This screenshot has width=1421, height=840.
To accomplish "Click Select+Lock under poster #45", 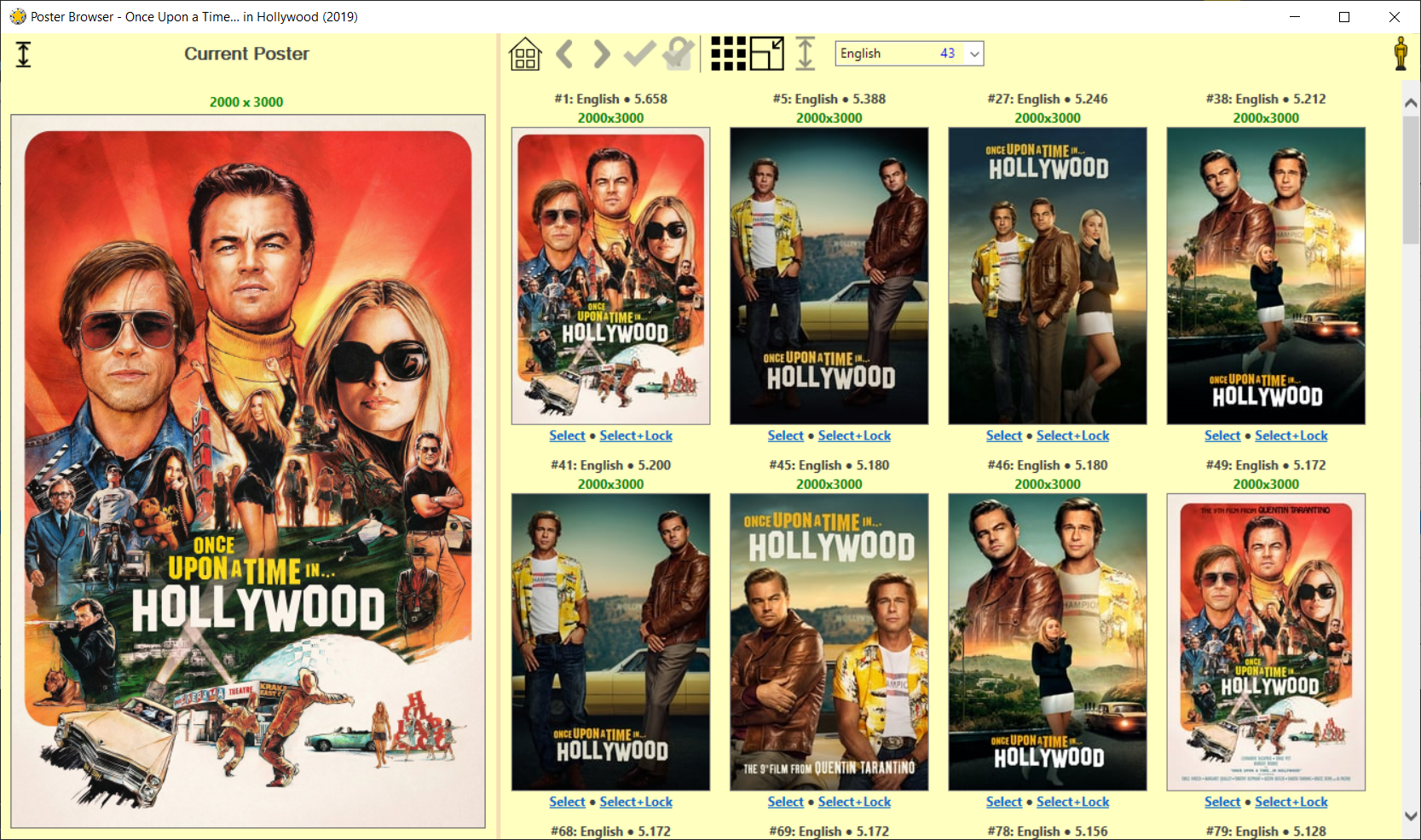I will (x=854, y=802).
